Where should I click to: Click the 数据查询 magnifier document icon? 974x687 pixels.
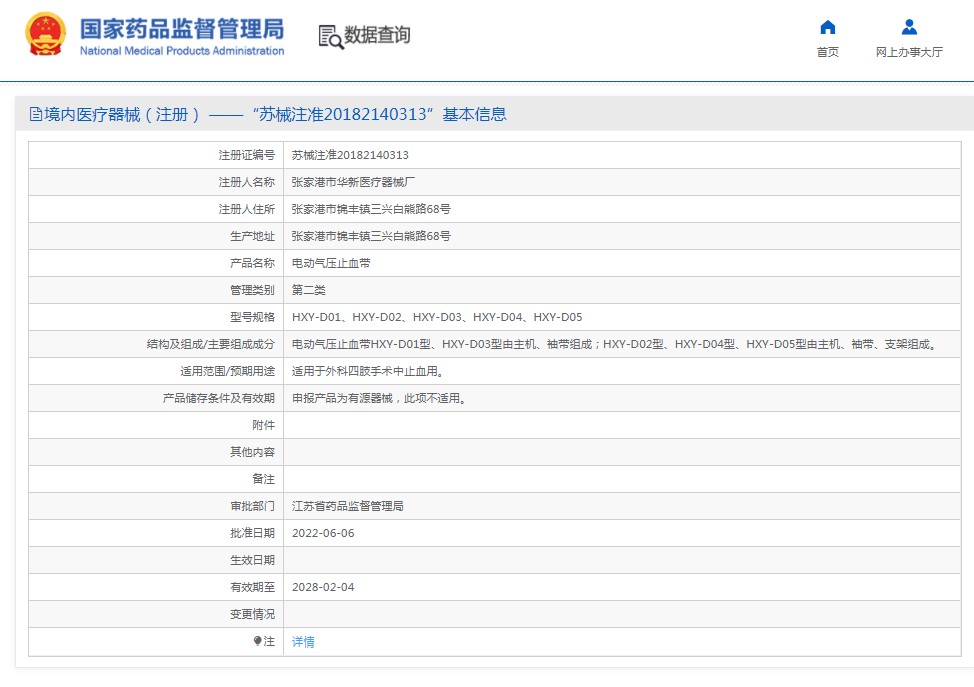(x=330, y=36)
